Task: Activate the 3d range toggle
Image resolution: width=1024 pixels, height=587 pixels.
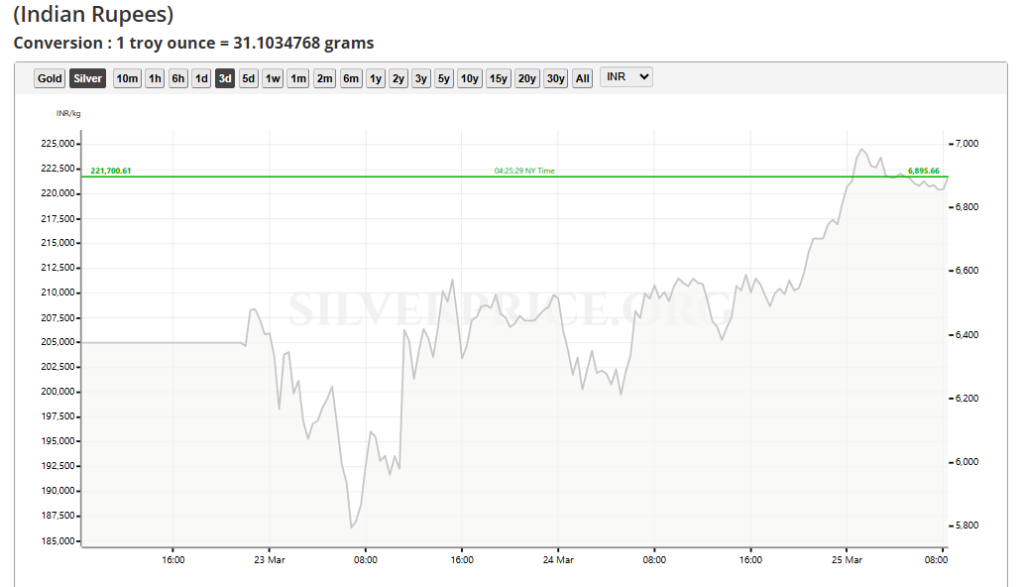Action: point(224,78)
